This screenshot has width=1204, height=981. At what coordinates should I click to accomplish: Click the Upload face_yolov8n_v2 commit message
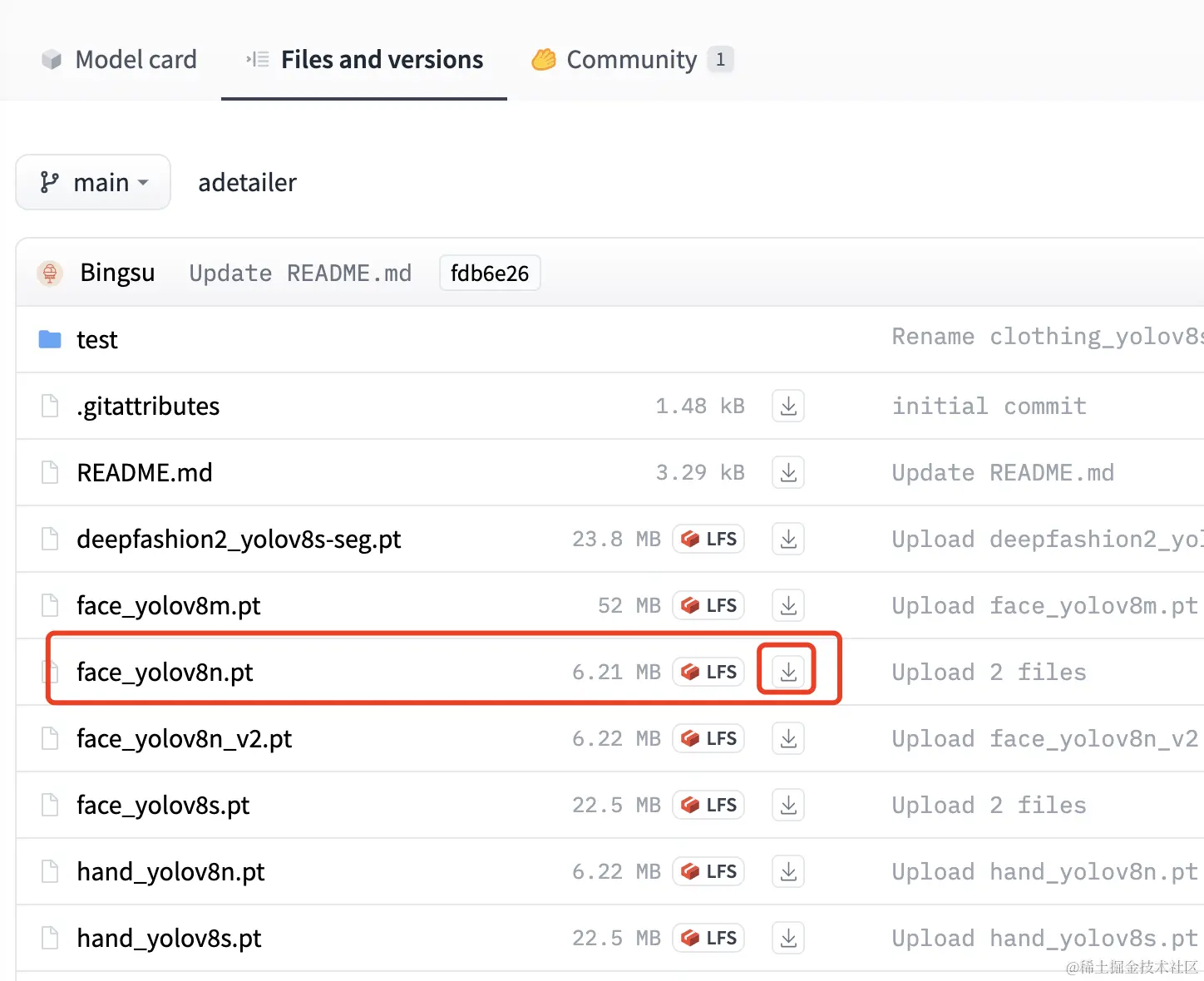click(x=1045, y=738)
